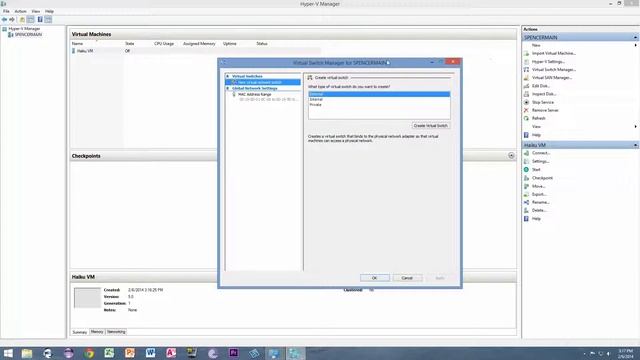Screen dimensions: 640x360
Task: Click OK in Virtual Switch Manager dialog
Action: (375, 278)
